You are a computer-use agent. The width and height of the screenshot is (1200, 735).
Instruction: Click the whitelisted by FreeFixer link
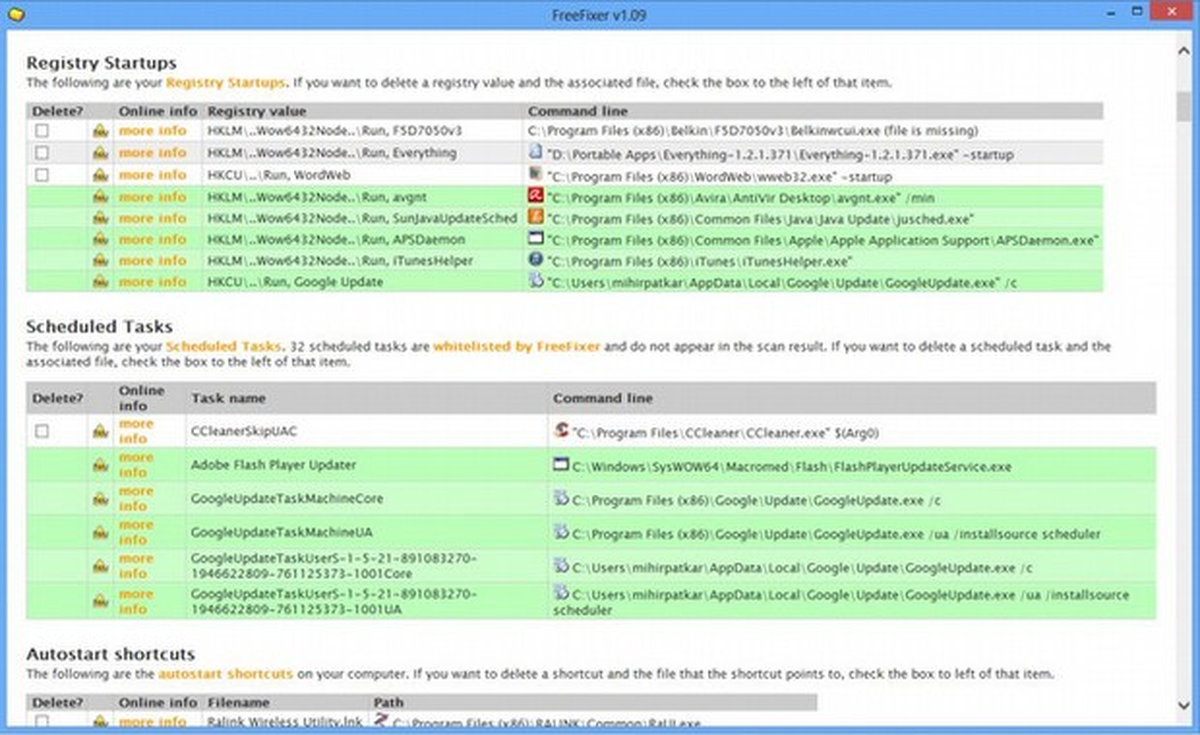516,347
